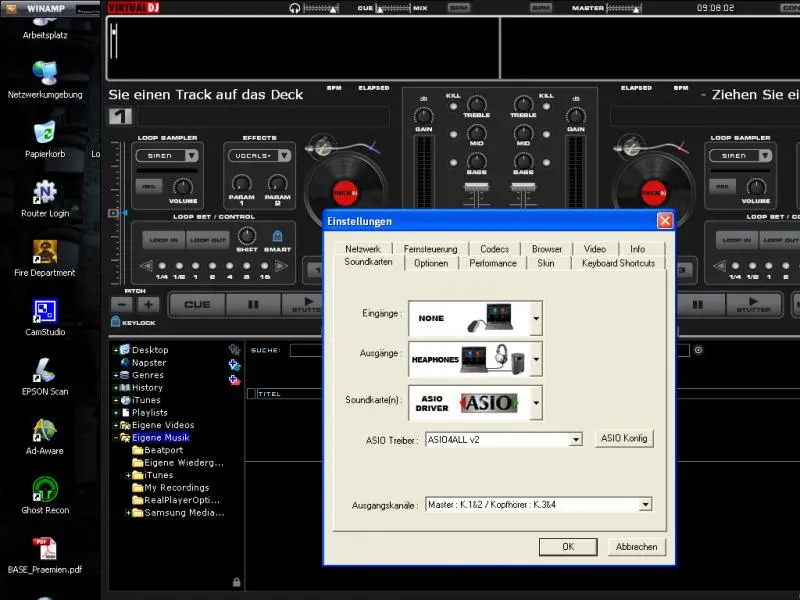This screenshot has height=600, width=800.
Task: Pause the left deck
Action: click(253, 304)
